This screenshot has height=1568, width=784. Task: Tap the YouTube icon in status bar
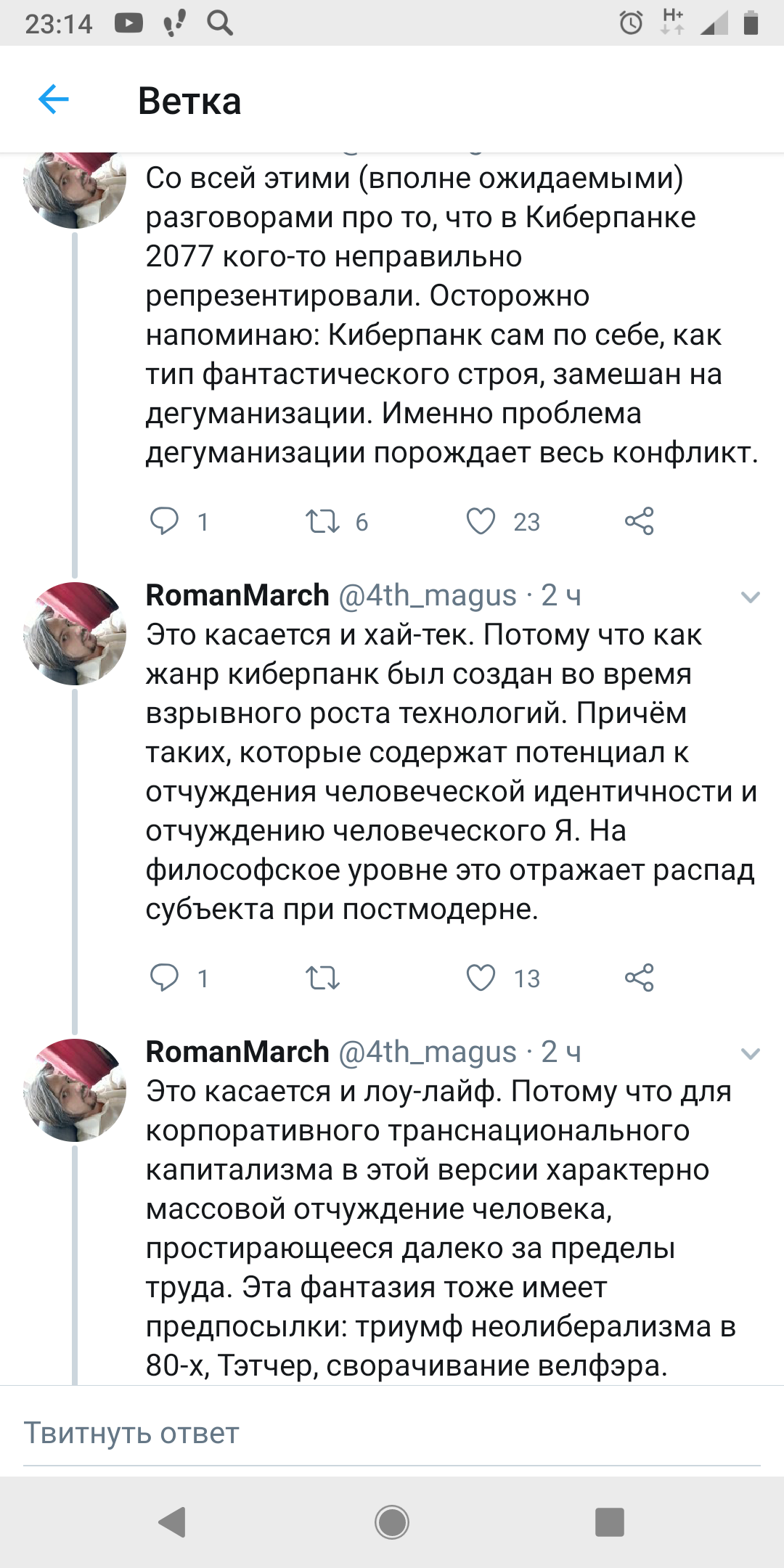[129, 22]
